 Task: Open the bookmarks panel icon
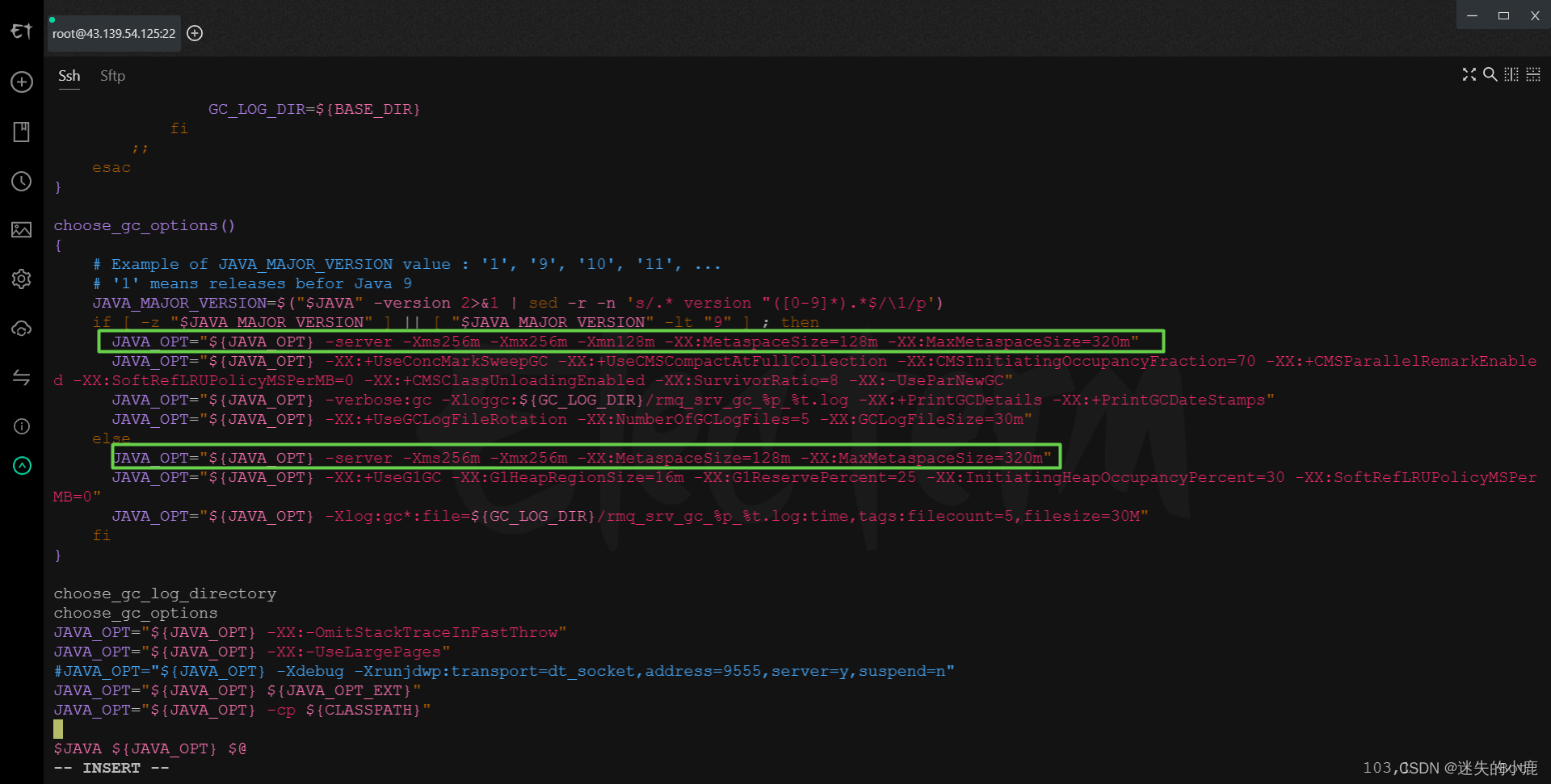[x=22, y=132]
